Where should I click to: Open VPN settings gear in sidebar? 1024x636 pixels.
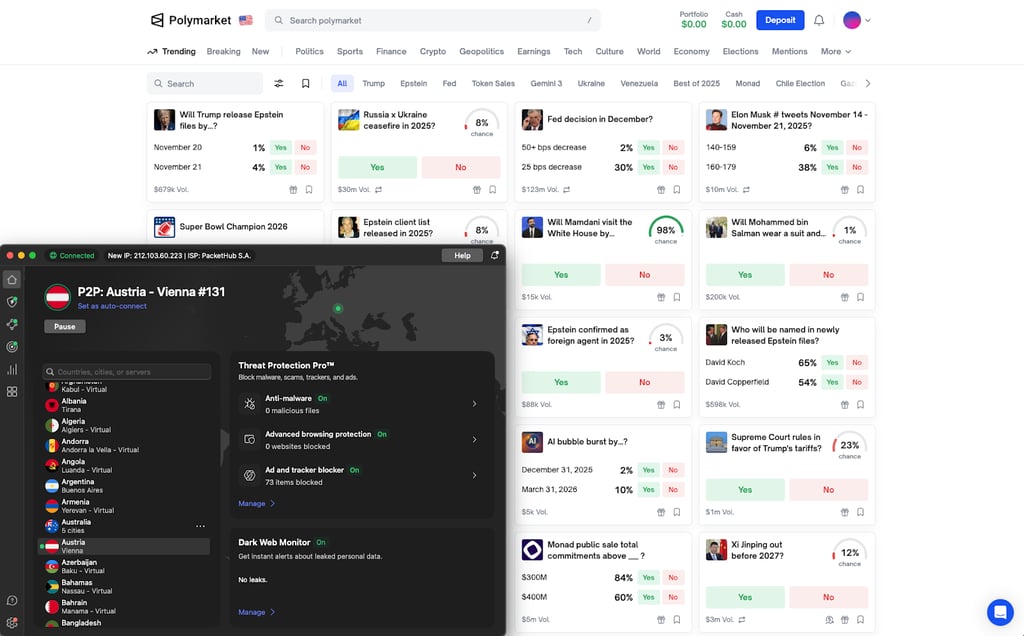[12, 623]
